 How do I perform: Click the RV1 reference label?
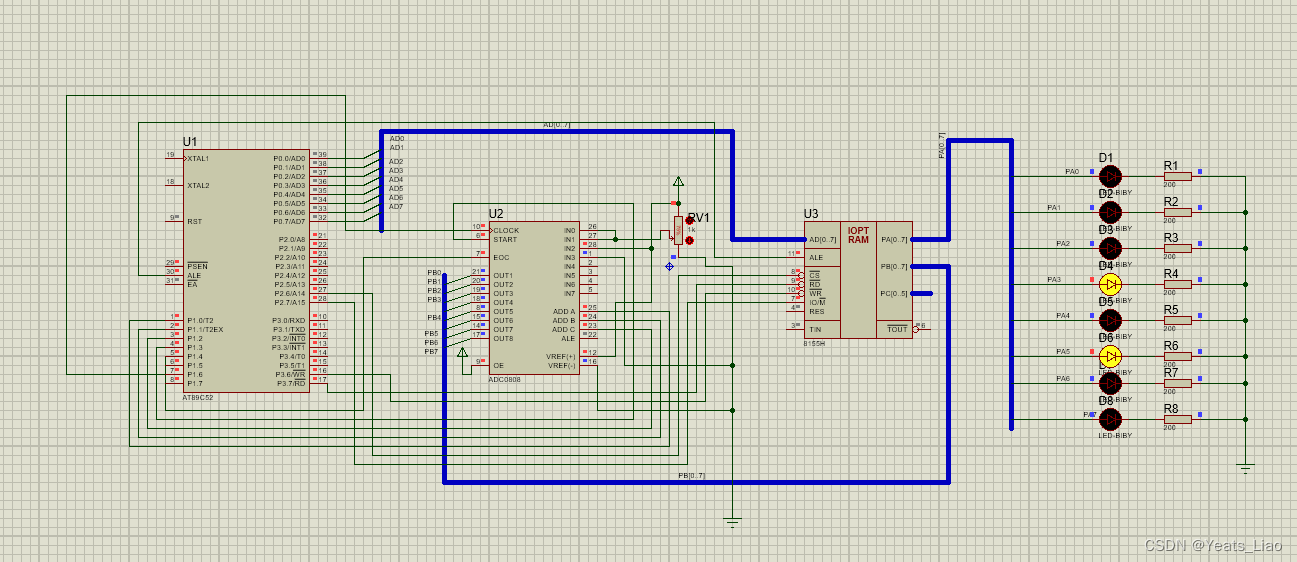click(x=699, y=218)
